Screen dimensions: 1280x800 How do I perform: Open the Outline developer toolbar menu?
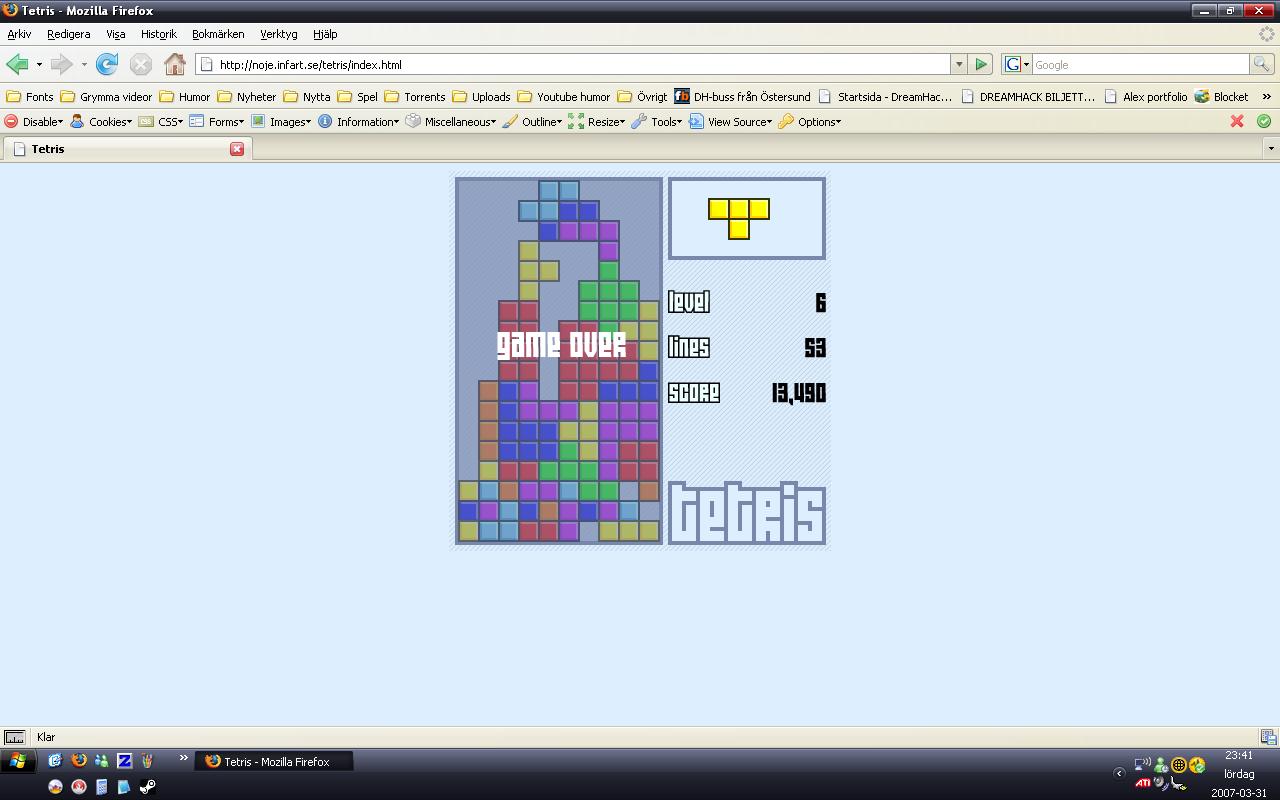[x=533, y=122]
